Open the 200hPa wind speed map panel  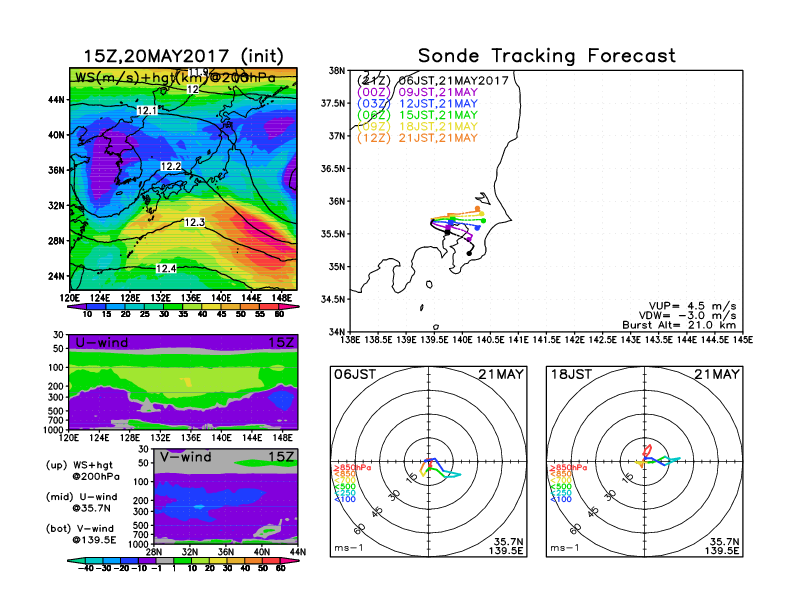[183, 179]
